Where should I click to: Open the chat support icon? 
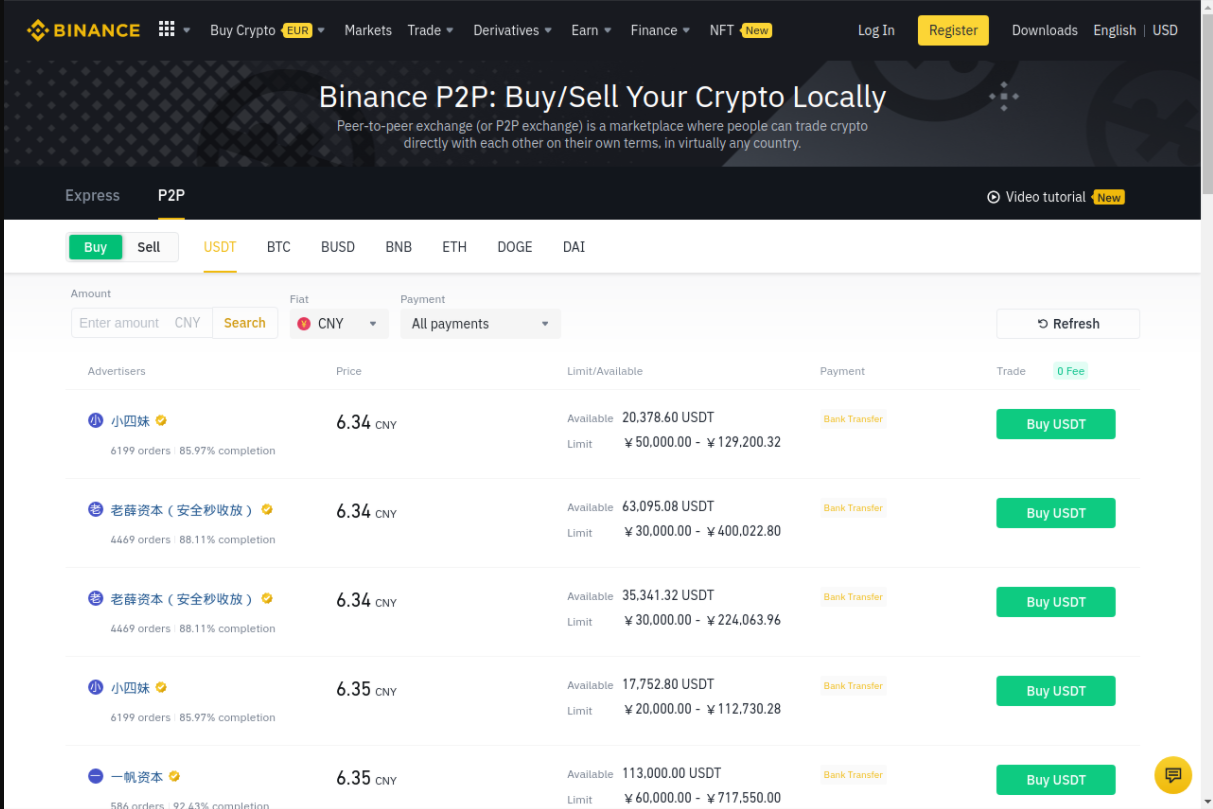click(x=1173, y=775)
